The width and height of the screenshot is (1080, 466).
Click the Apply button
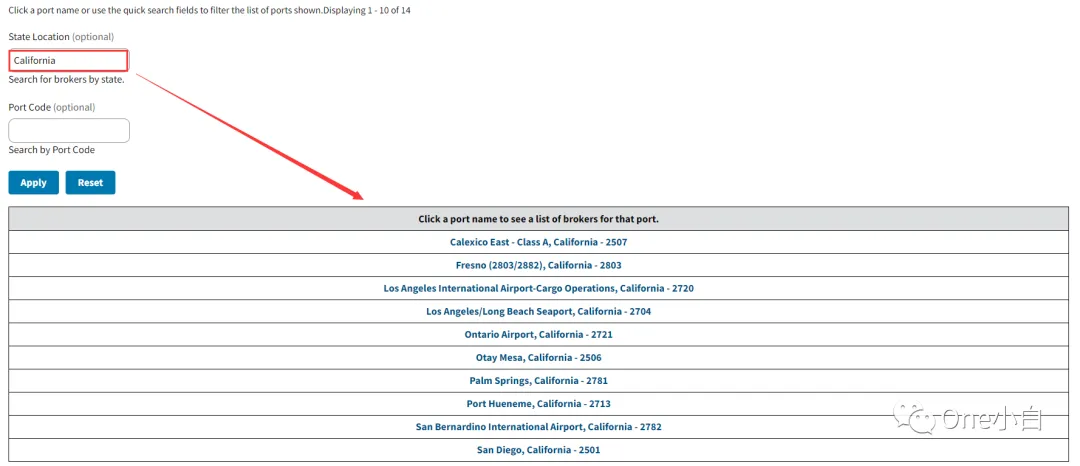[x=33, y=182]
